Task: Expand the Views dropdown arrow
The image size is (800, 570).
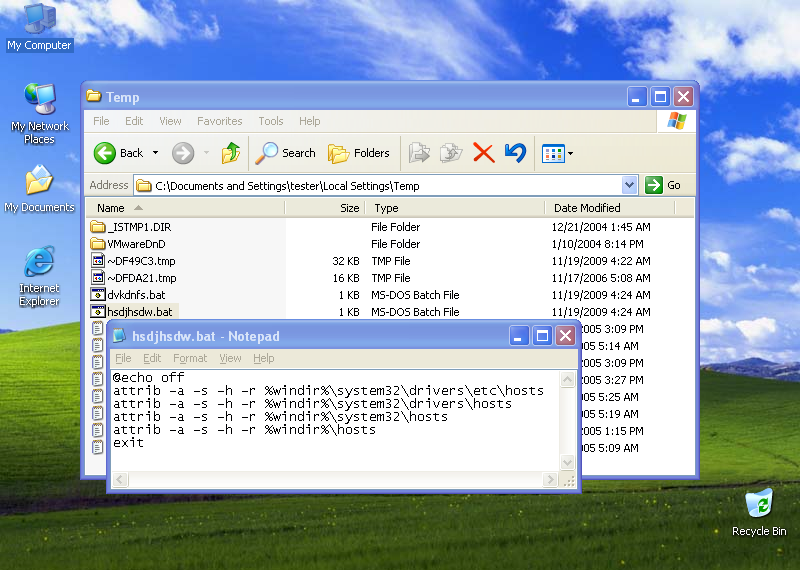Action: (570, 153)
